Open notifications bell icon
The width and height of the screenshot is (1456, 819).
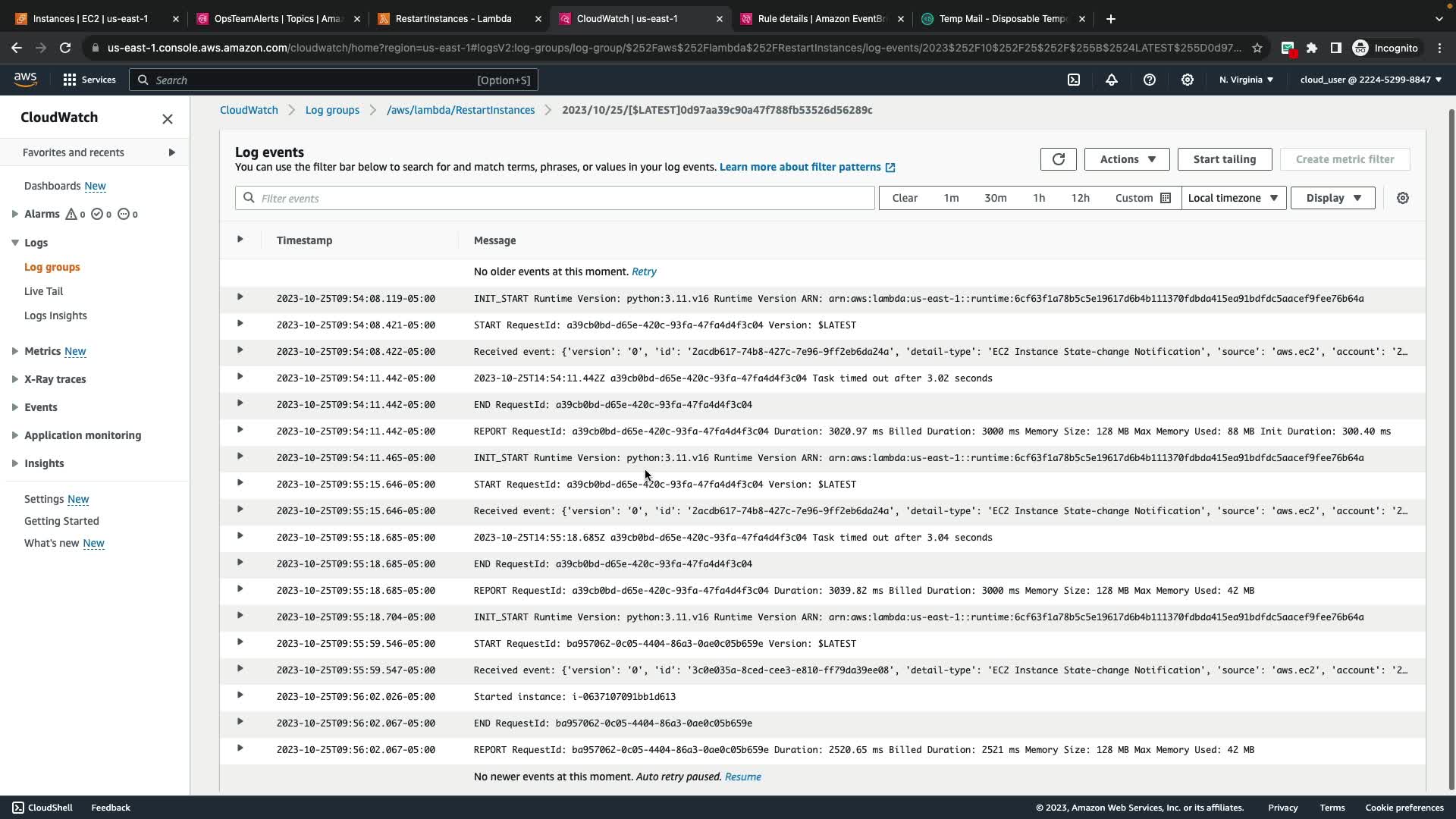pyautogui.click(x=1112, y=80)
